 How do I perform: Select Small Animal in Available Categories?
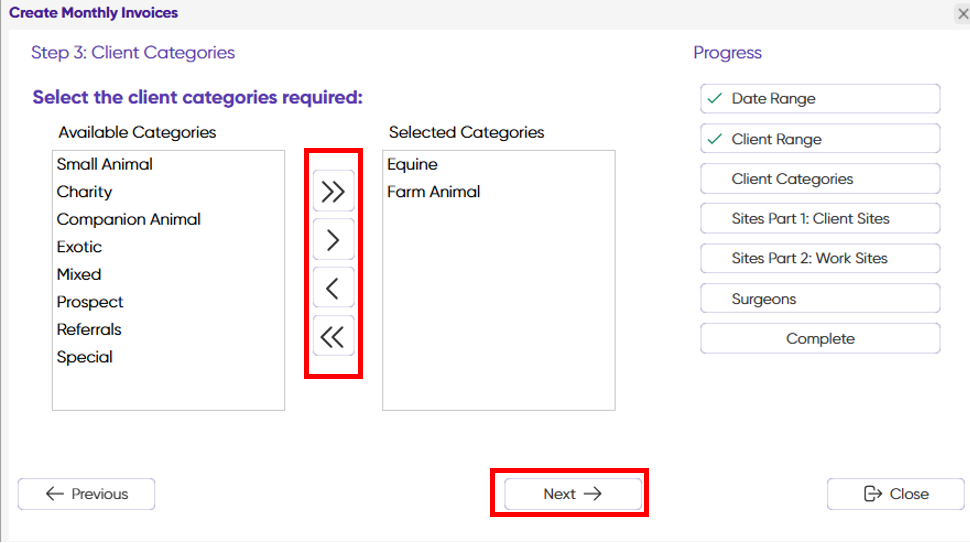click(x=105, y=164)
